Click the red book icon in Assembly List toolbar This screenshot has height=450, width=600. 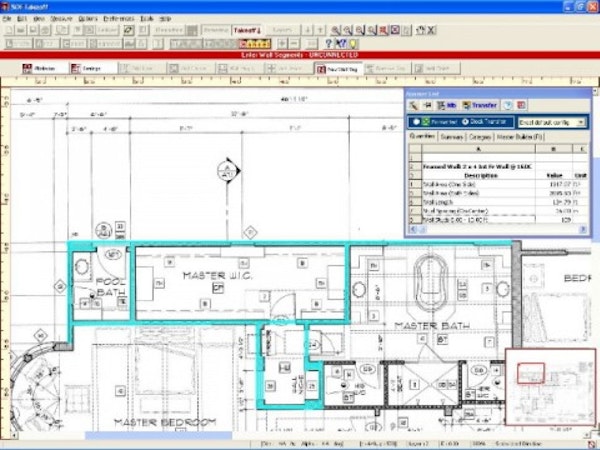tap(521, 105)
